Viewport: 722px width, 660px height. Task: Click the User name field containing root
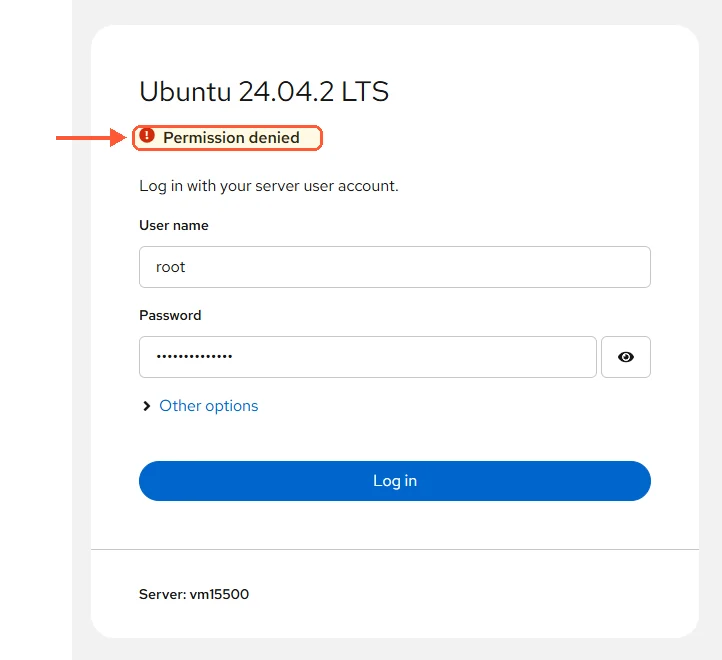[395, 267]
